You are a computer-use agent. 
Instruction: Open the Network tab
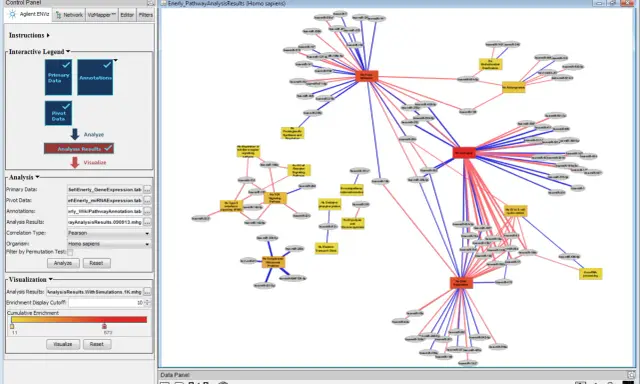(x=69, y=15)
